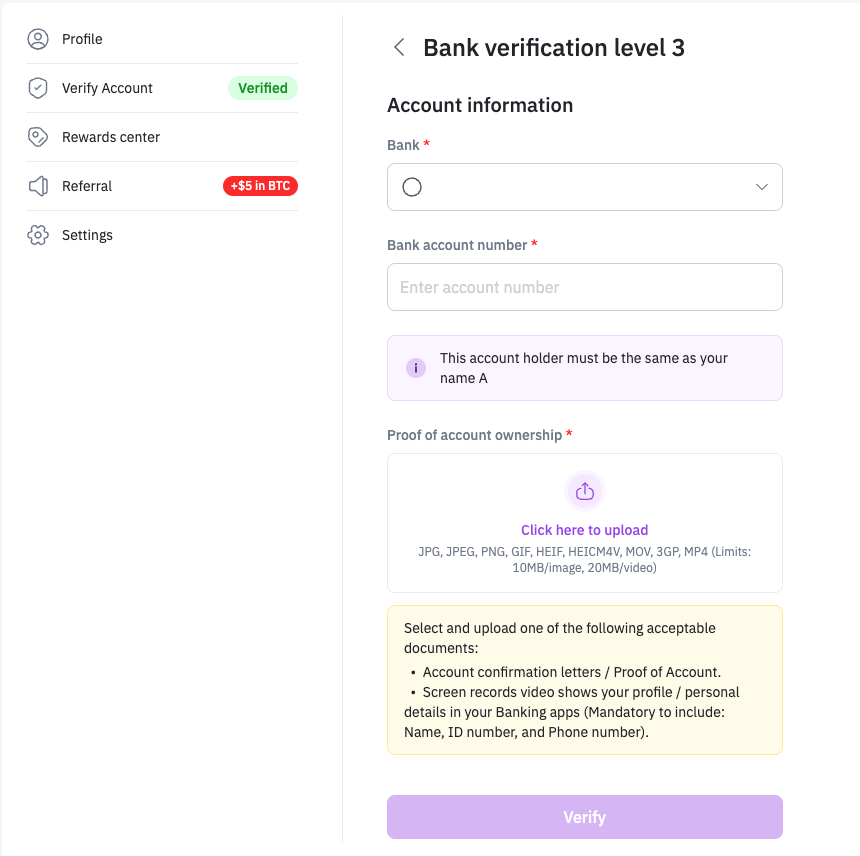
Task: Go back using the arrow beside the title
Action: pos(399,47)
